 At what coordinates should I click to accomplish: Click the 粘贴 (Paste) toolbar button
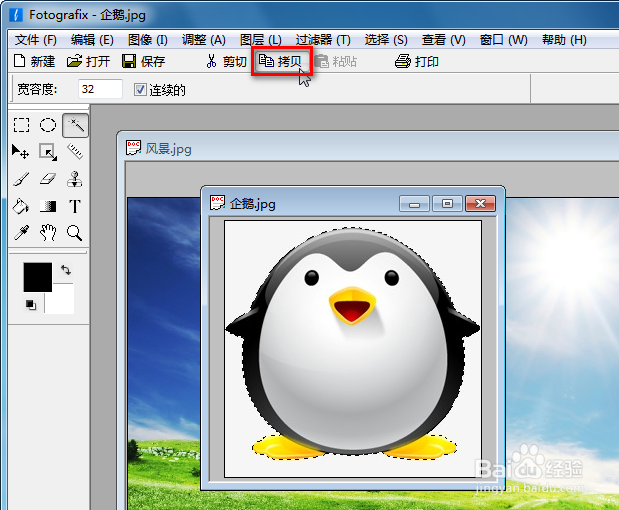click(x=336, y=61)
